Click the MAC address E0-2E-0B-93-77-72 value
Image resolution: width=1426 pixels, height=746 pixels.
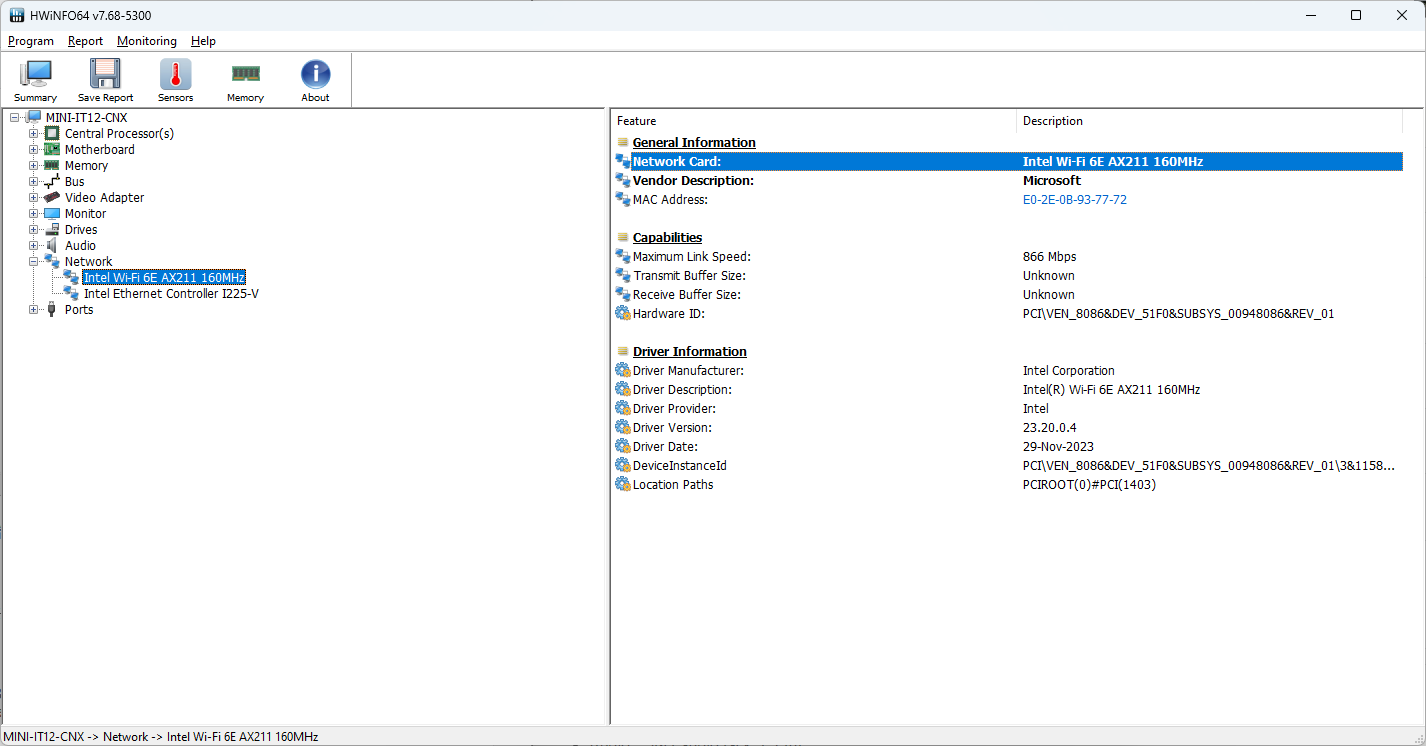[1074, 199]
